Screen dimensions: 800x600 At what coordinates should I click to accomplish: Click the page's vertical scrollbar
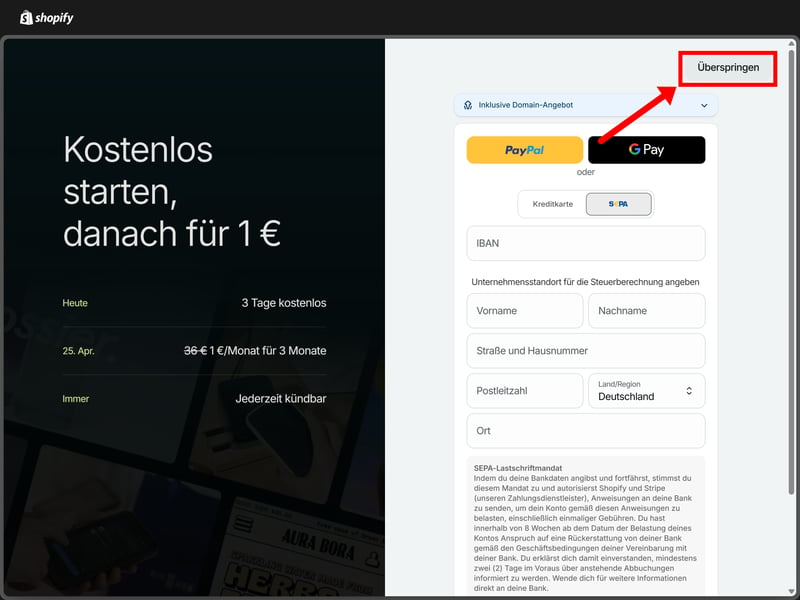point(791,270)
